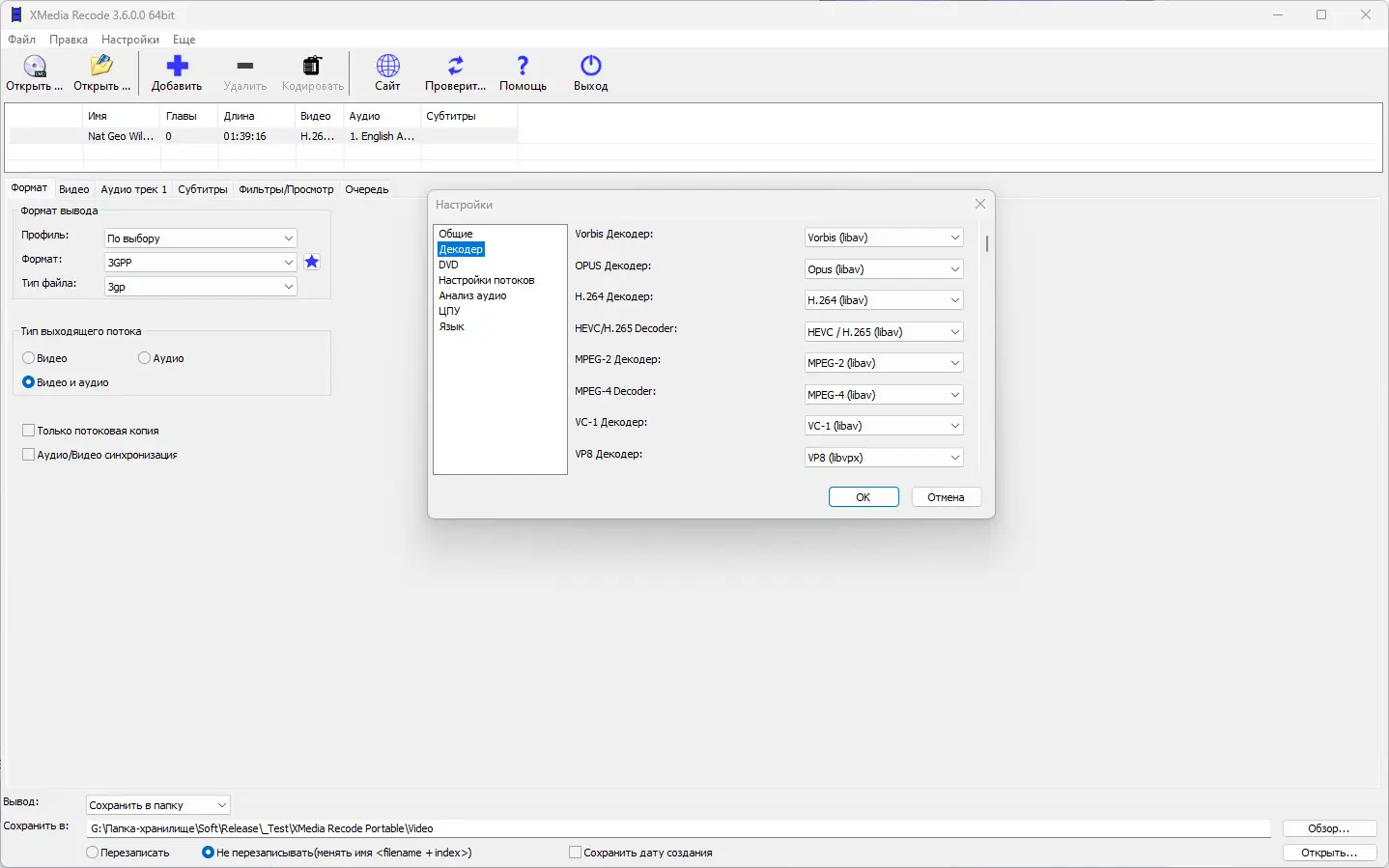Image resolution: width=1389 pixels, height=868 pixels.
Task: Click the Обзор... button
Action: [1329, 828]
